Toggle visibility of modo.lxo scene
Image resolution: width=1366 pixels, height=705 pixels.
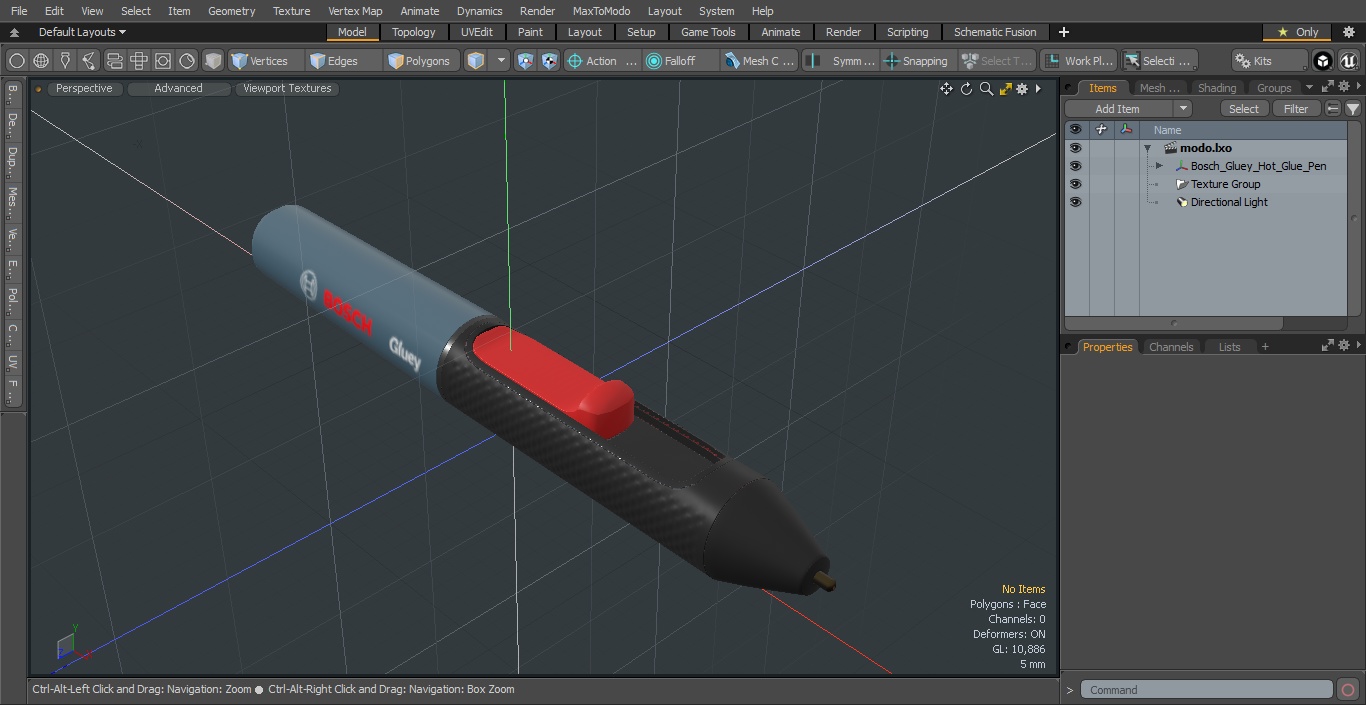coord(1075,148)
